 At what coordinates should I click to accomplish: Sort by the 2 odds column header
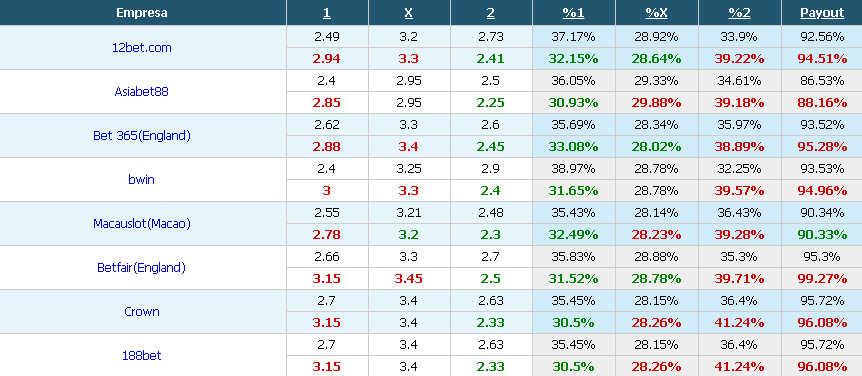[490, 13]
